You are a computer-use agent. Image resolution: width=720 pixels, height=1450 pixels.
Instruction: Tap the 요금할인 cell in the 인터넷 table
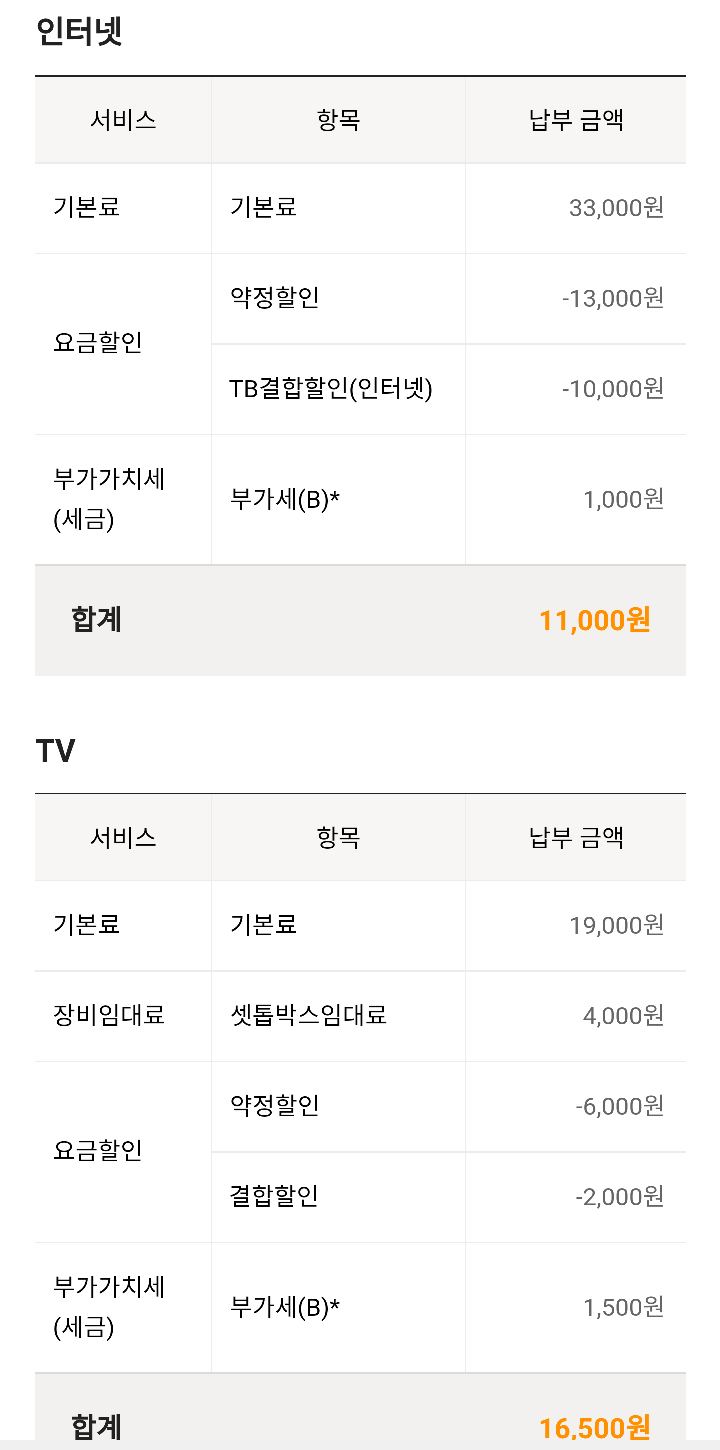[98, 342]
